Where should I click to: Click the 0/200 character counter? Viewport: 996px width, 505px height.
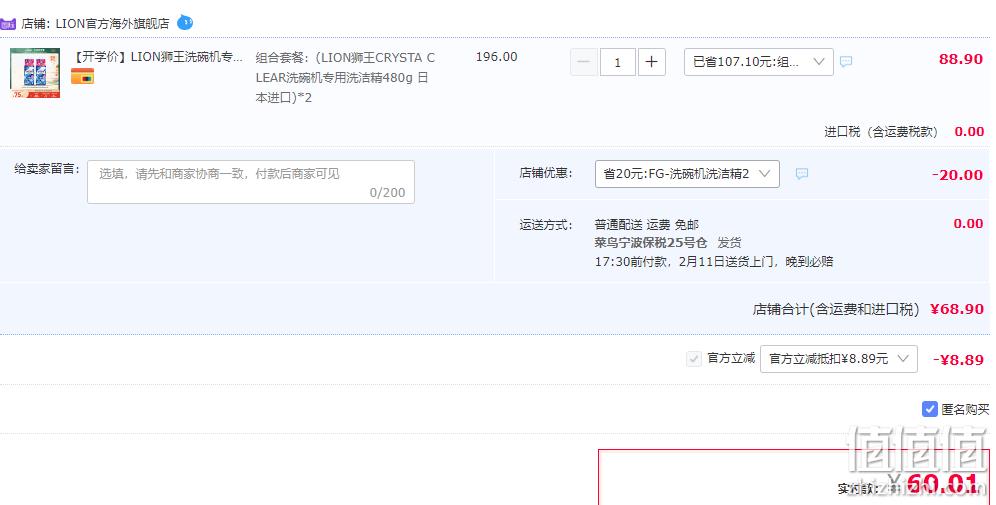(x=387, y=192)
